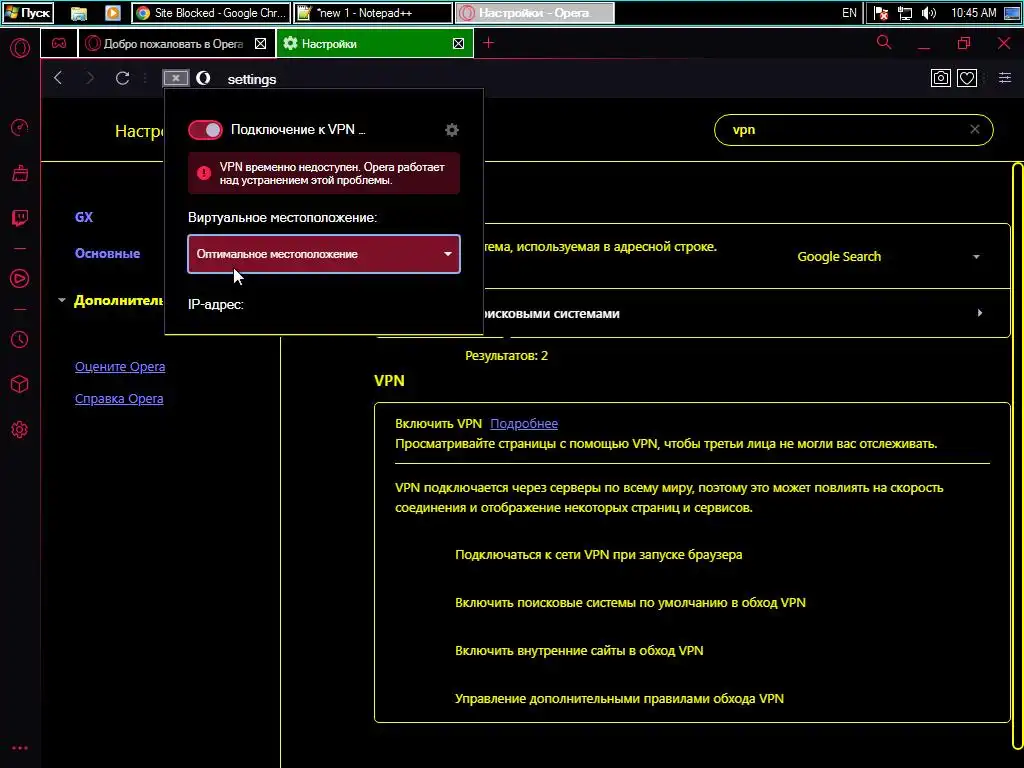
Task: Open Extensions cube icon in sidebar
Action: point(20,384)
